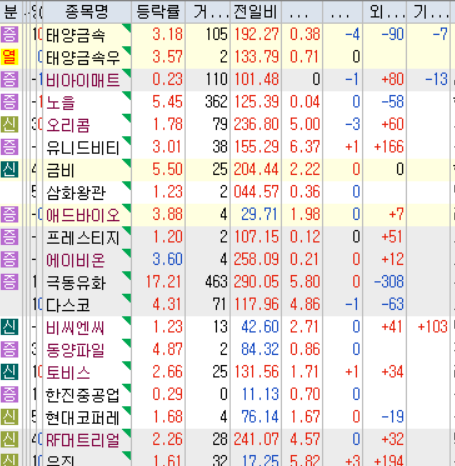Select stock name 노을
This screenshot has width=455, height=466.
[x=61, y=103]
